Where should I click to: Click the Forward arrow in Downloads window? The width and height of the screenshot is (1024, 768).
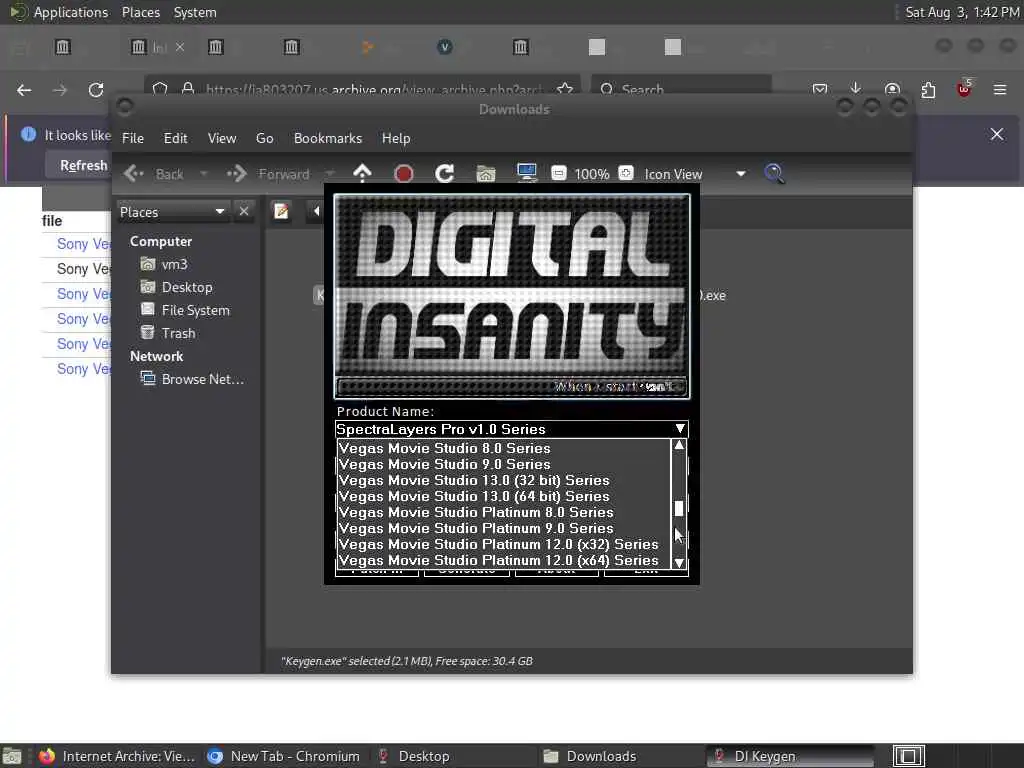[236, 173]
